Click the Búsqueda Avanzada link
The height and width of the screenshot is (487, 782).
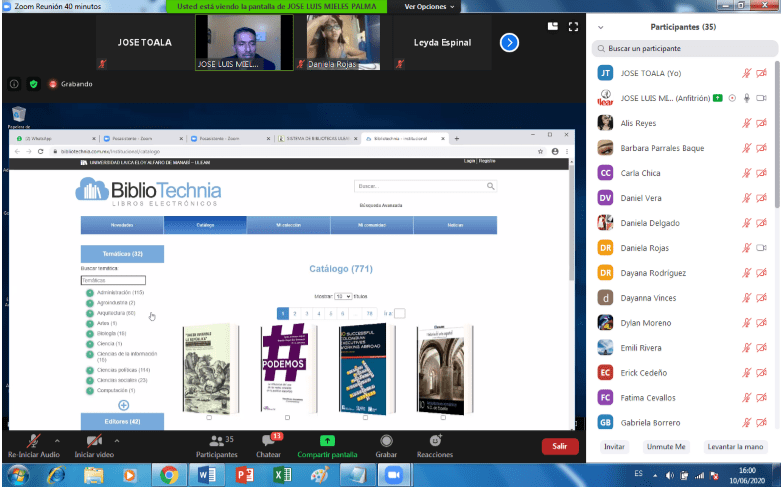click(x=381, y=205)
